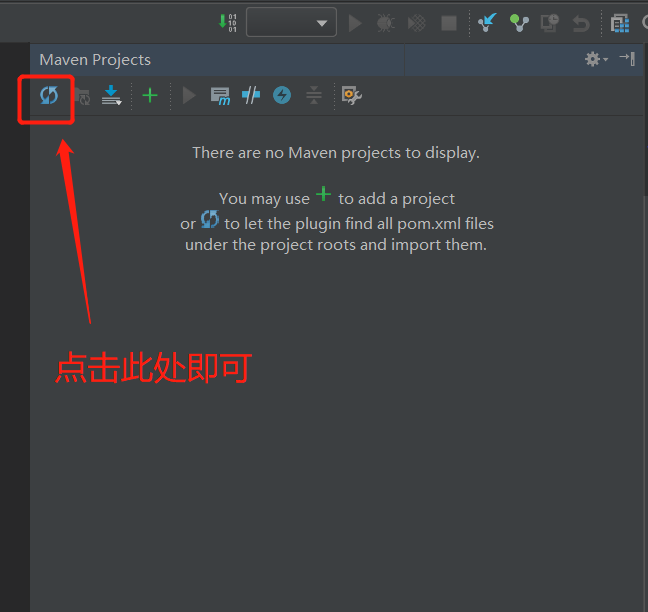Click Show History icon
The image size is (648, 612).
(550, 23)
